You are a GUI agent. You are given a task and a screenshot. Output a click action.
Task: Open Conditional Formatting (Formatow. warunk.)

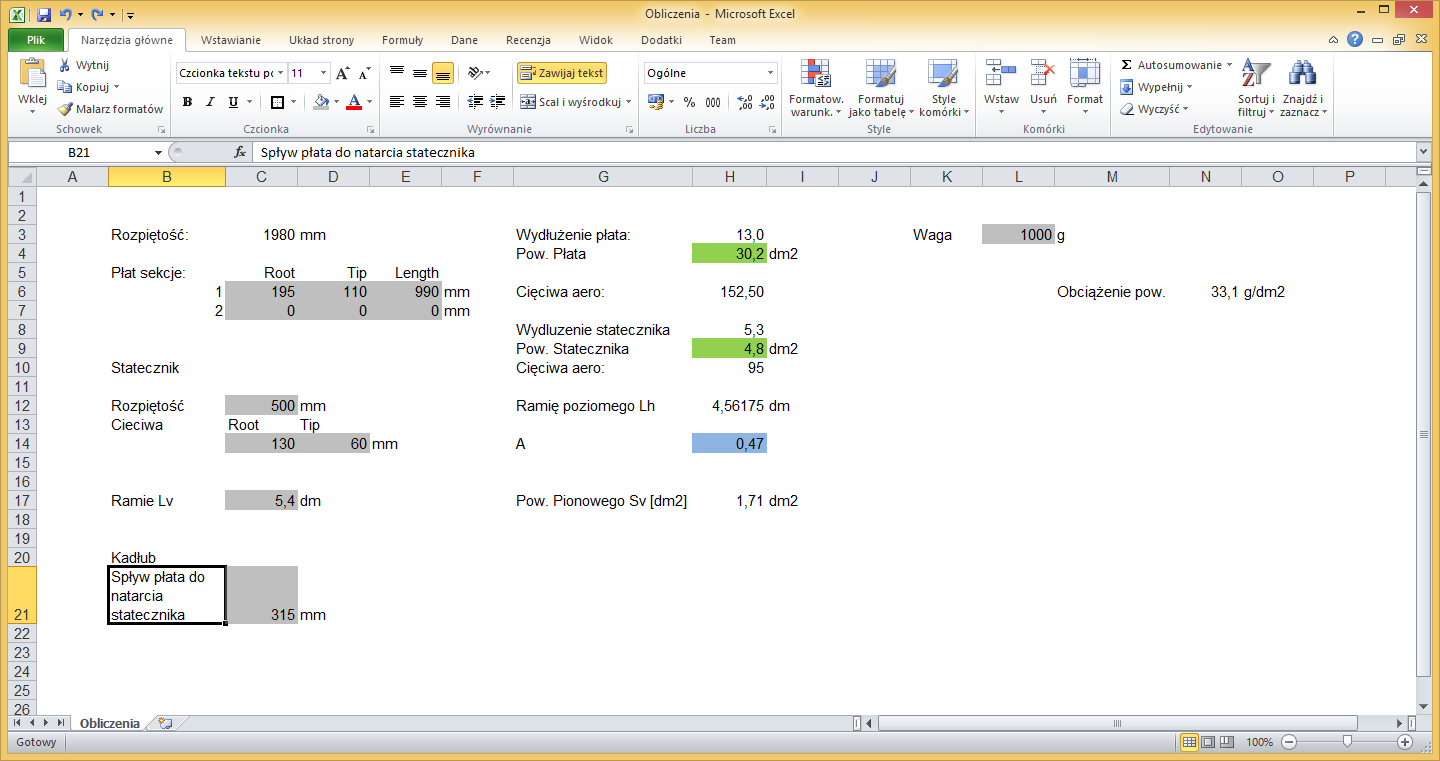[816, 74]
